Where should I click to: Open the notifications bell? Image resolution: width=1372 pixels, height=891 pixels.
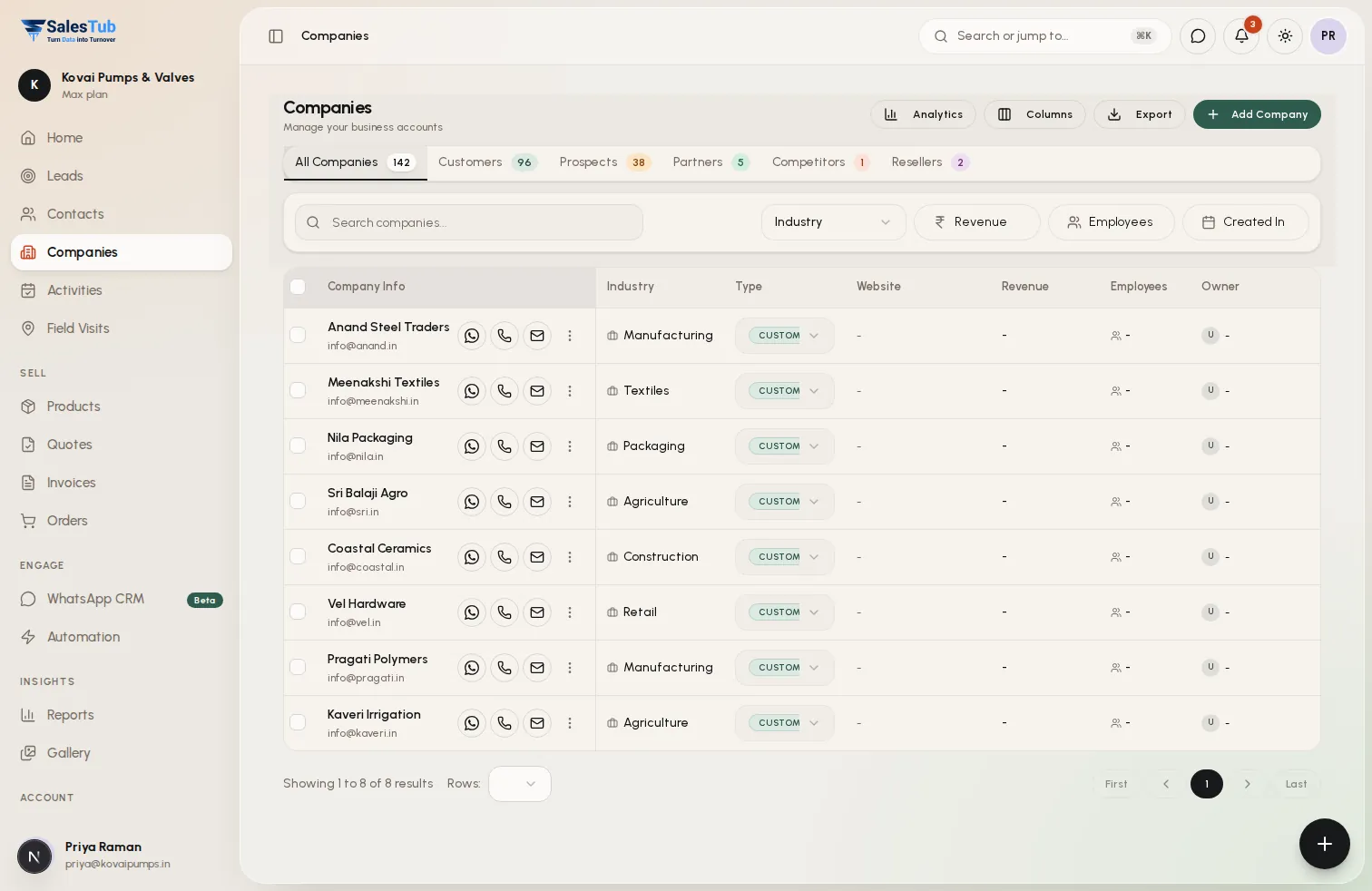[x=1241, y=36]
